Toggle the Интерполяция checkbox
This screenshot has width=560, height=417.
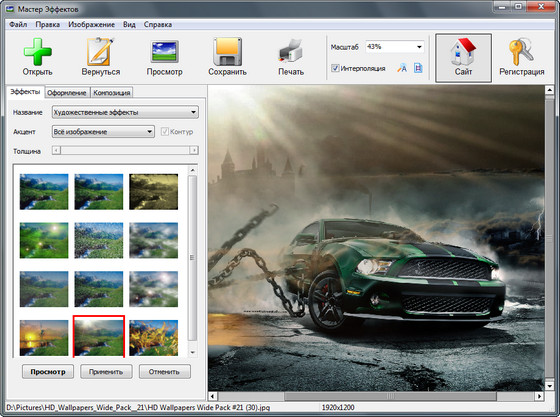tap(335, 68)
